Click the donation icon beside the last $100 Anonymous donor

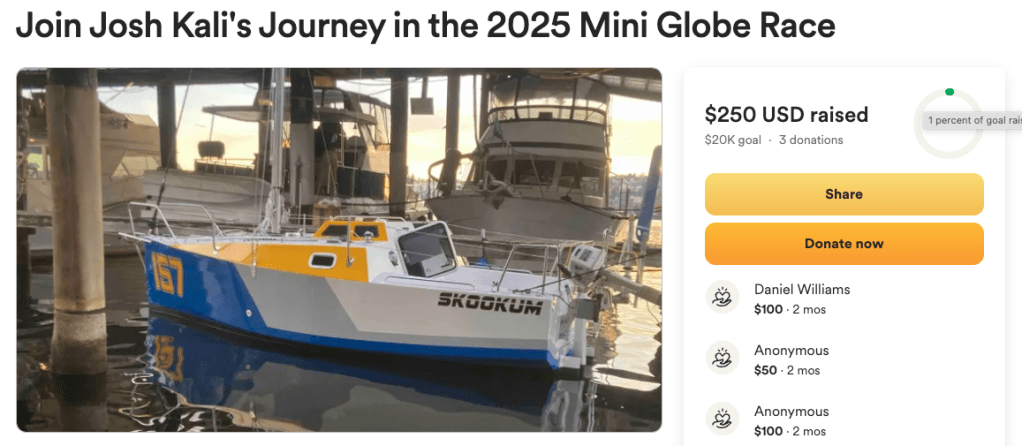coord(722,420)
